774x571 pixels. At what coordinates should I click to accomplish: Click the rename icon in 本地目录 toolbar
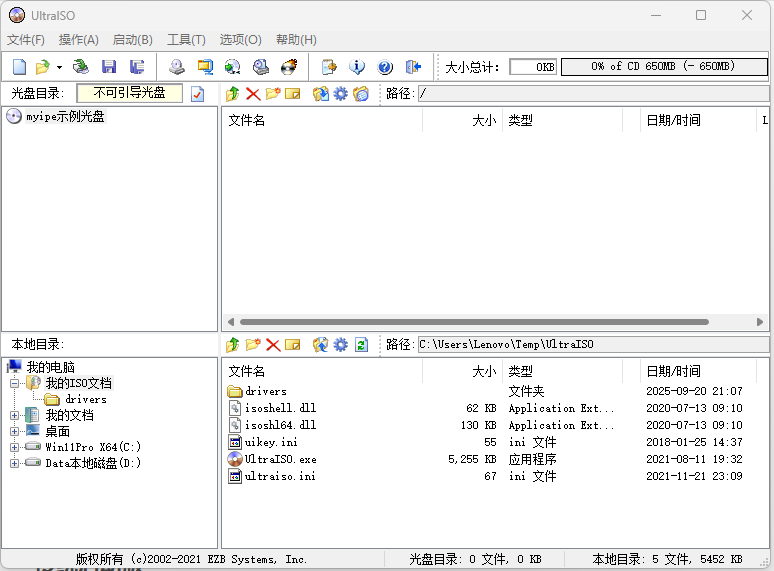tap(293, 344)
